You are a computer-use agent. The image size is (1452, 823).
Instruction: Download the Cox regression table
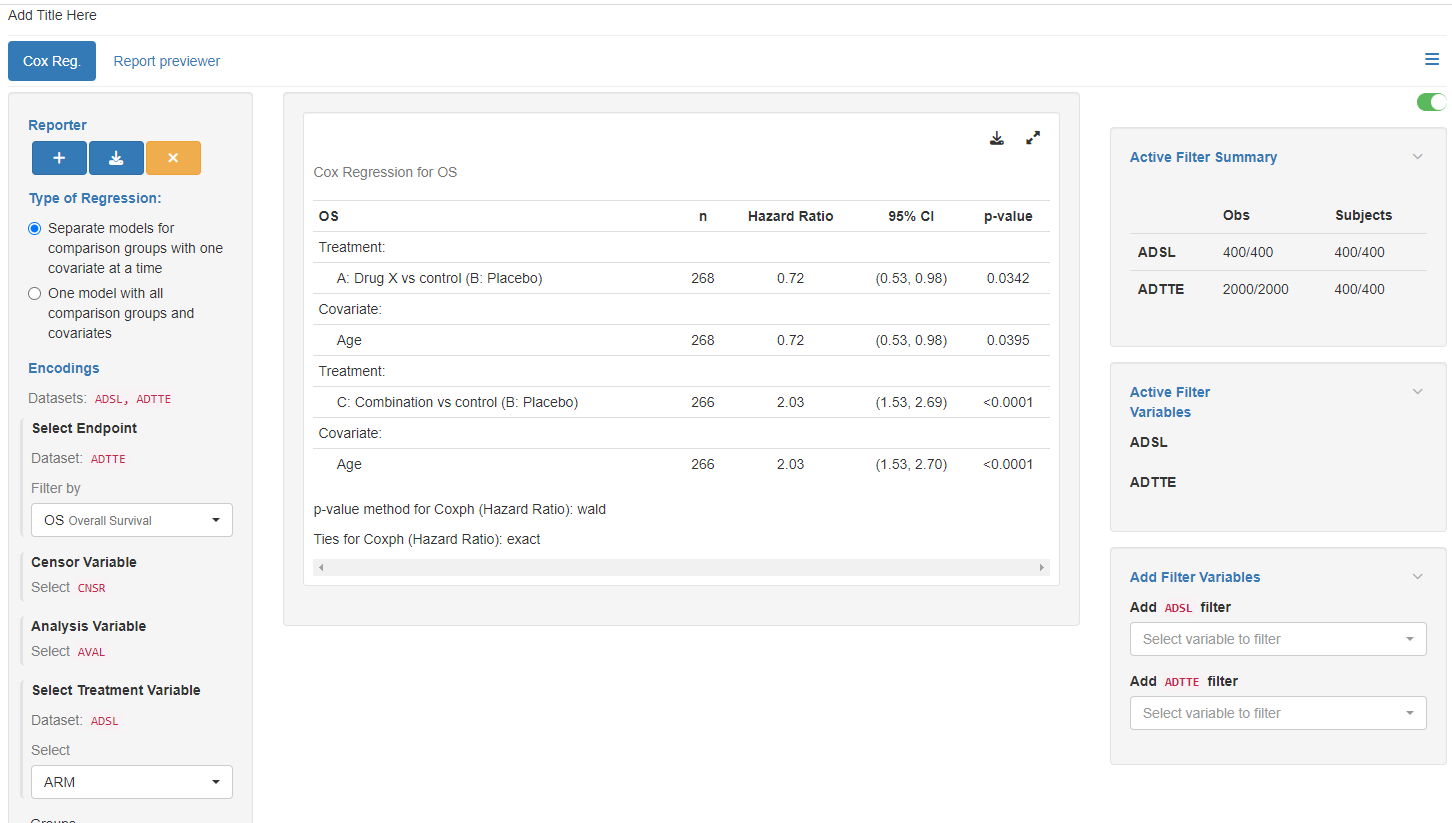pyautogui.click(x=996, y=138)
